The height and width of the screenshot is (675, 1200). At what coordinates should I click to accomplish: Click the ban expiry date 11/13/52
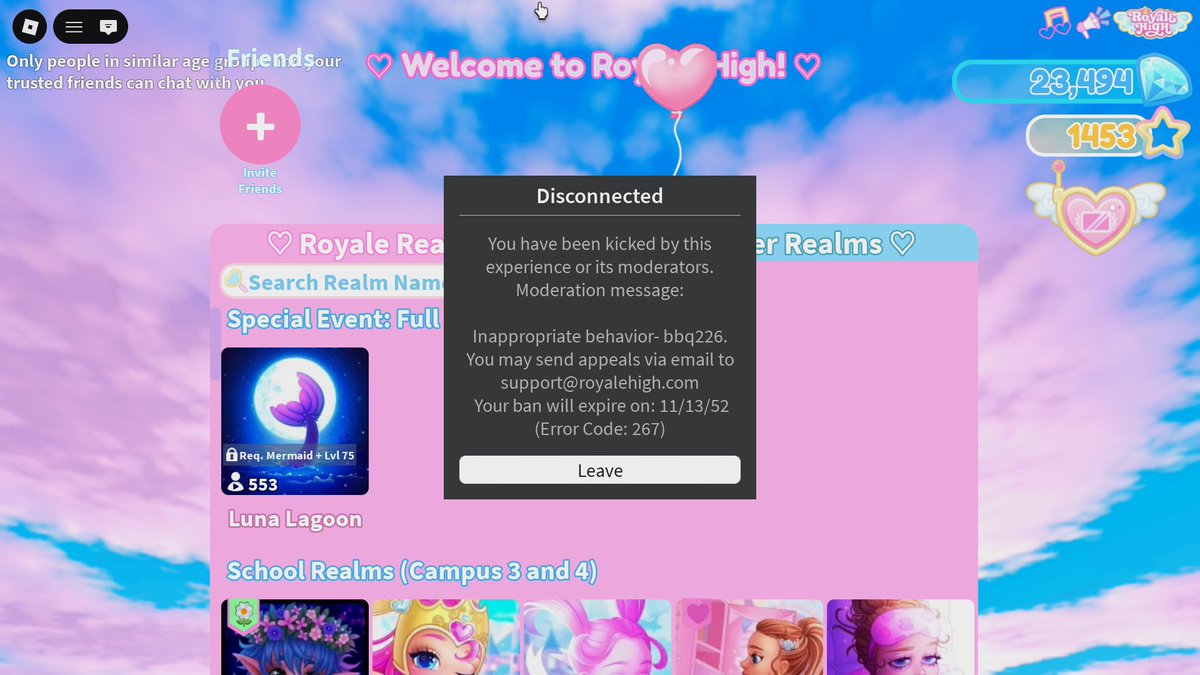pyautogui.click(x=693, y=406)
